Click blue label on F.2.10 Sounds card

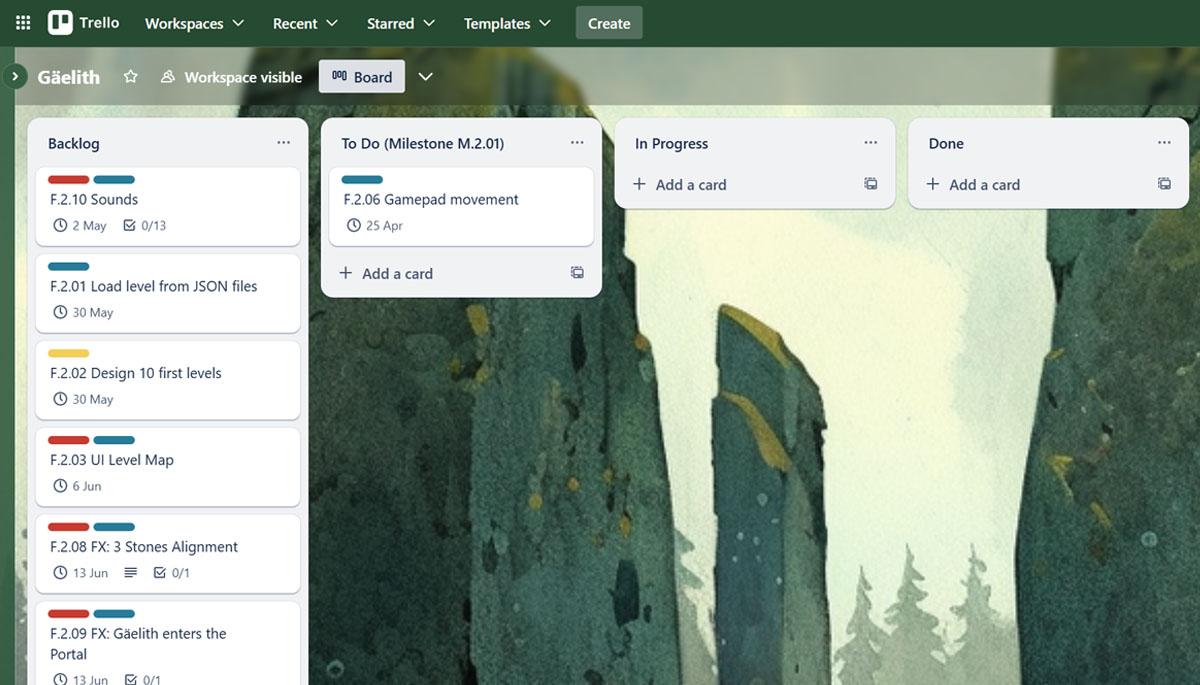(114, 180)
